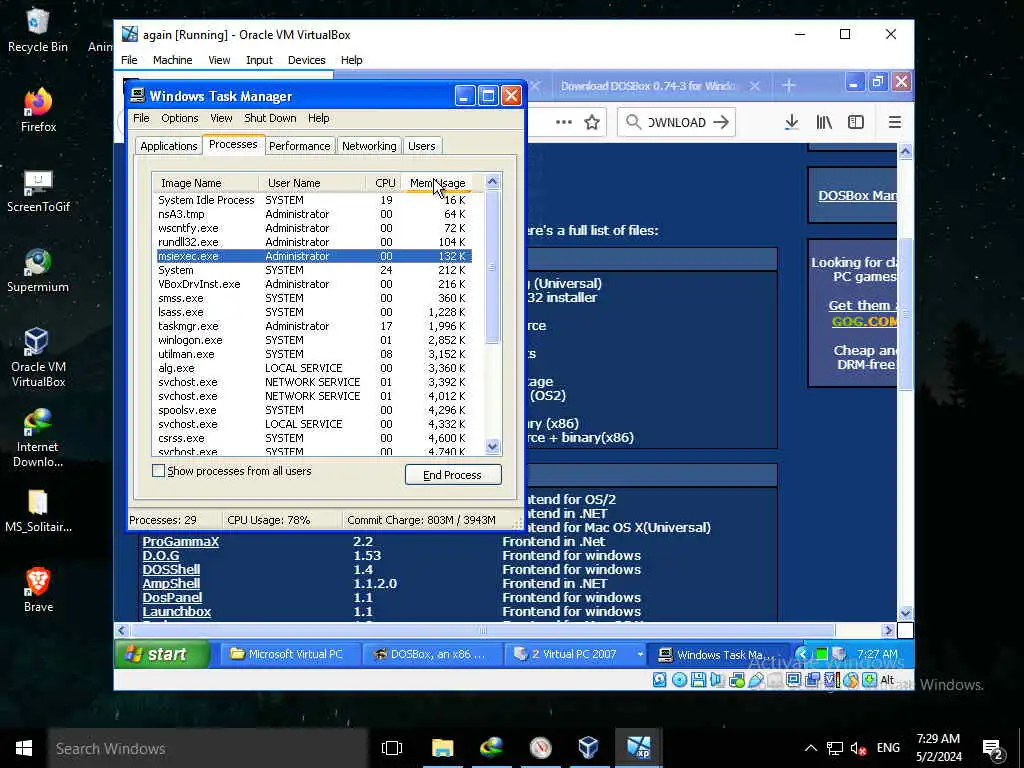This screenshot has width=1024, height=768.
Task: Click the VirtualBox CPU load status icon
Action: (x=833, y=680)
